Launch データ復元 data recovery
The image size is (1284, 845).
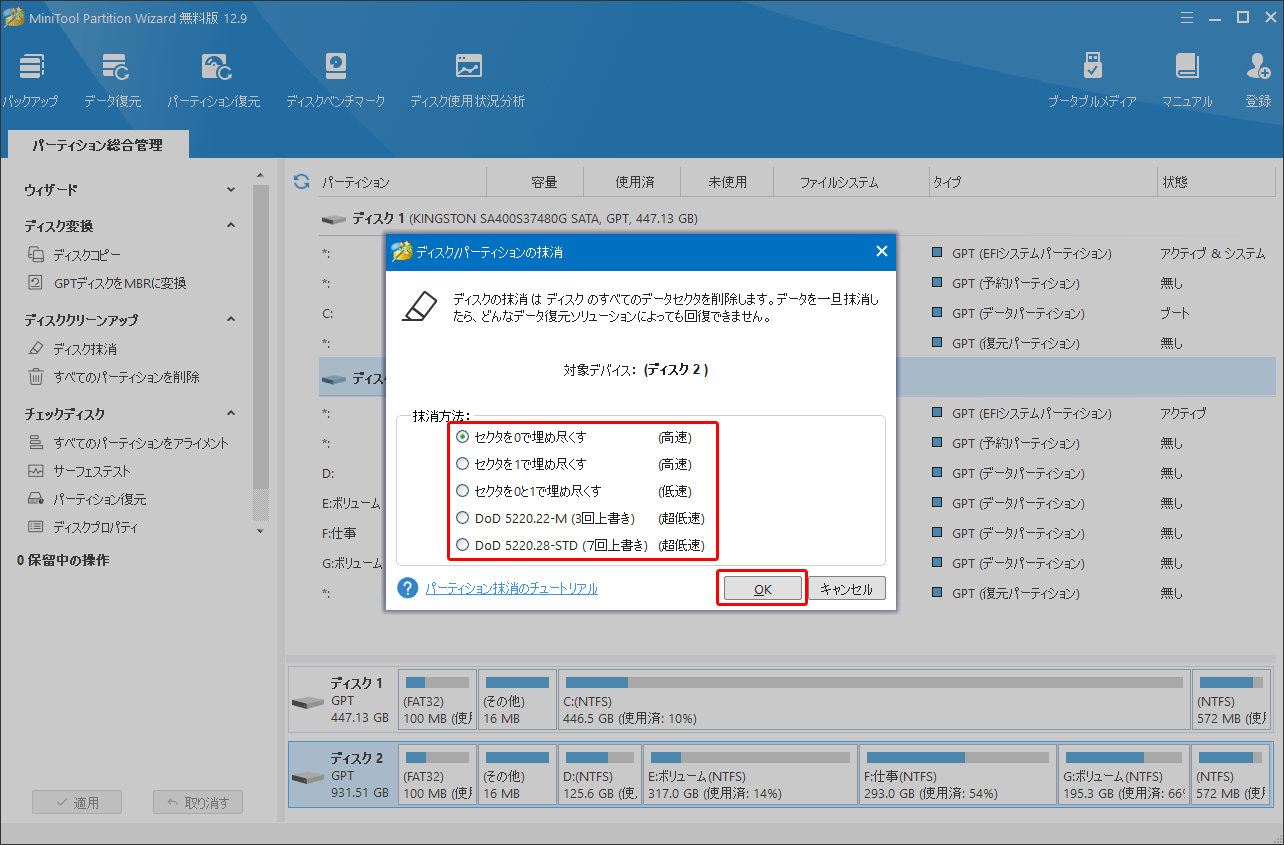click(x=112, y=80)
